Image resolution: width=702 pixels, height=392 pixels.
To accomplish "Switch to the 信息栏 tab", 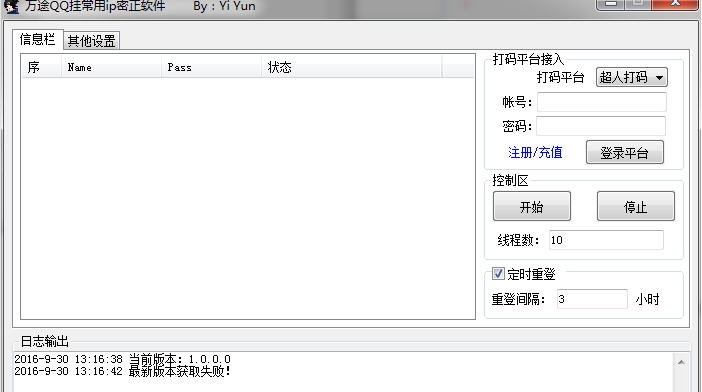I will (38, 39).
